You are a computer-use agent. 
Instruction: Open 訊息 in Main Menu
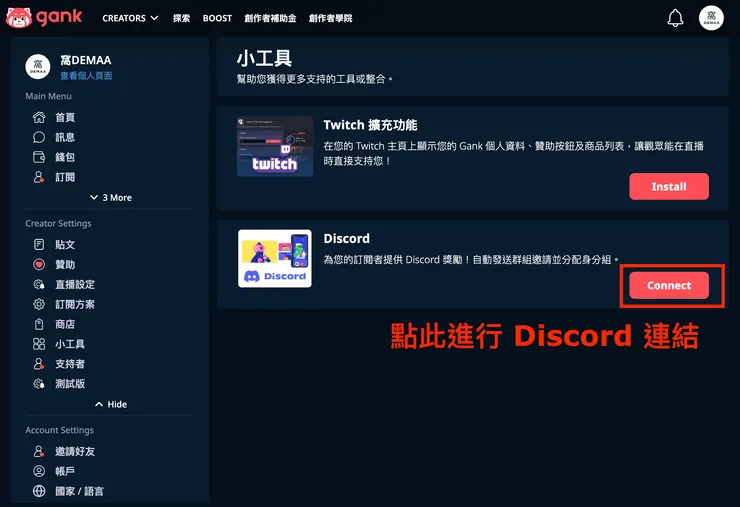point(65,137)
